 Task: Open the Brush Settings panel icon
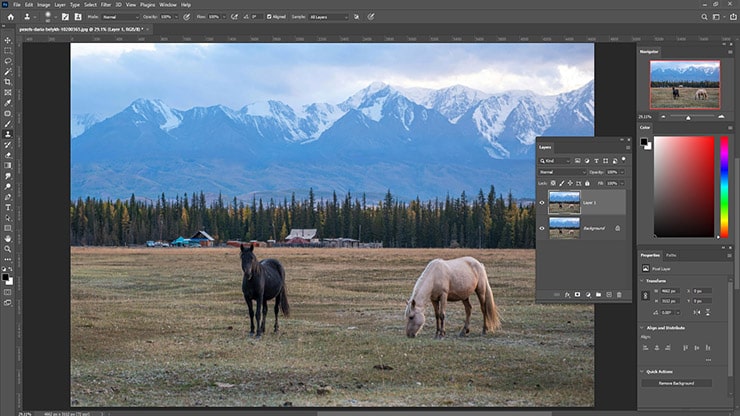click(x=65, y=17)
